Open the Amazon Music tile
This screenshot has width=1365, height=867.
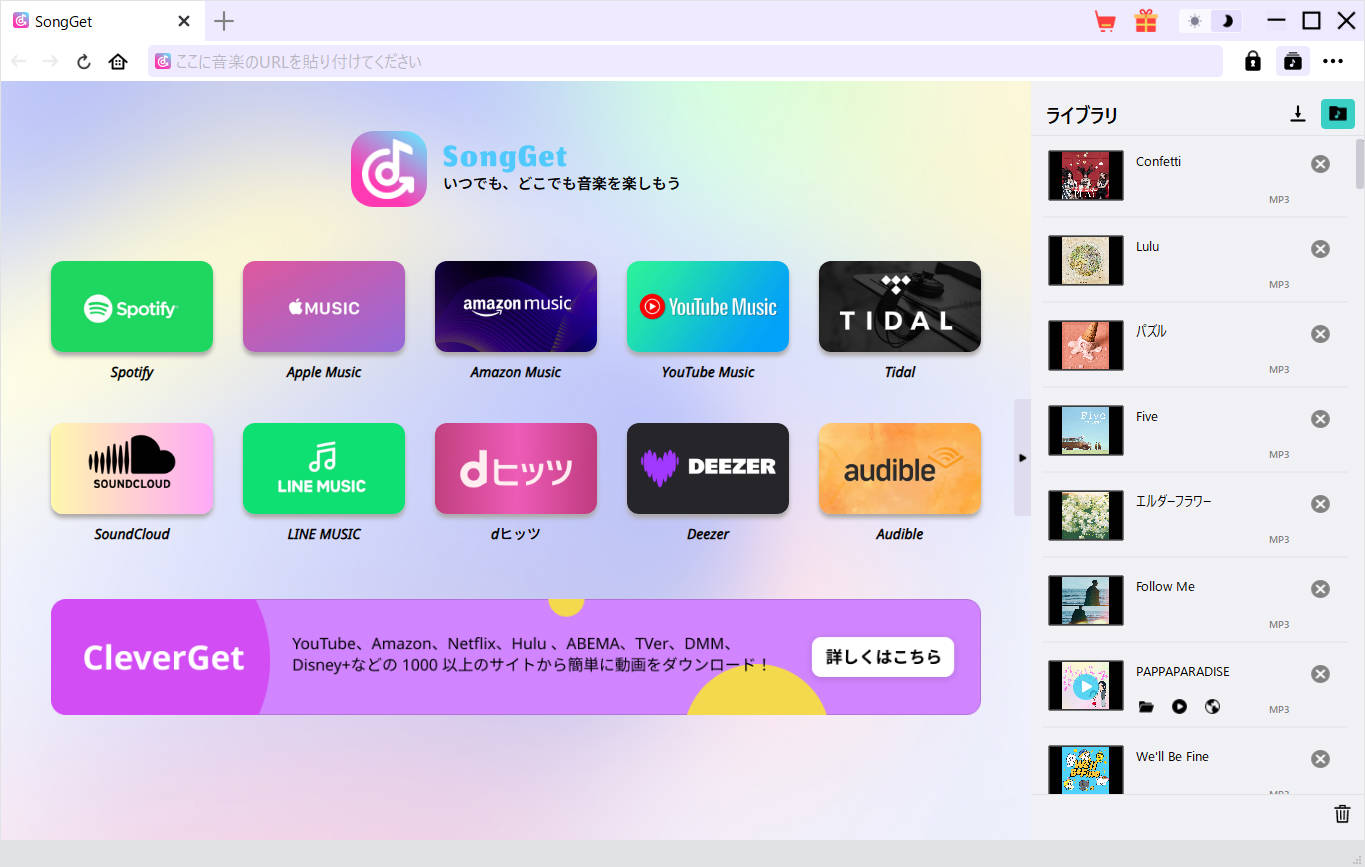click(516, 307)
